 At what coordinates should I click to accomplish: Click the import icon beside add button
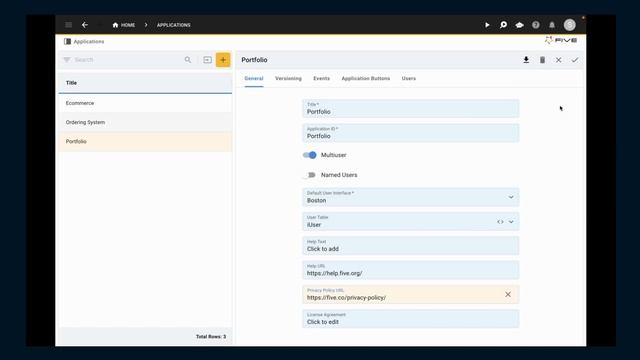207,60
